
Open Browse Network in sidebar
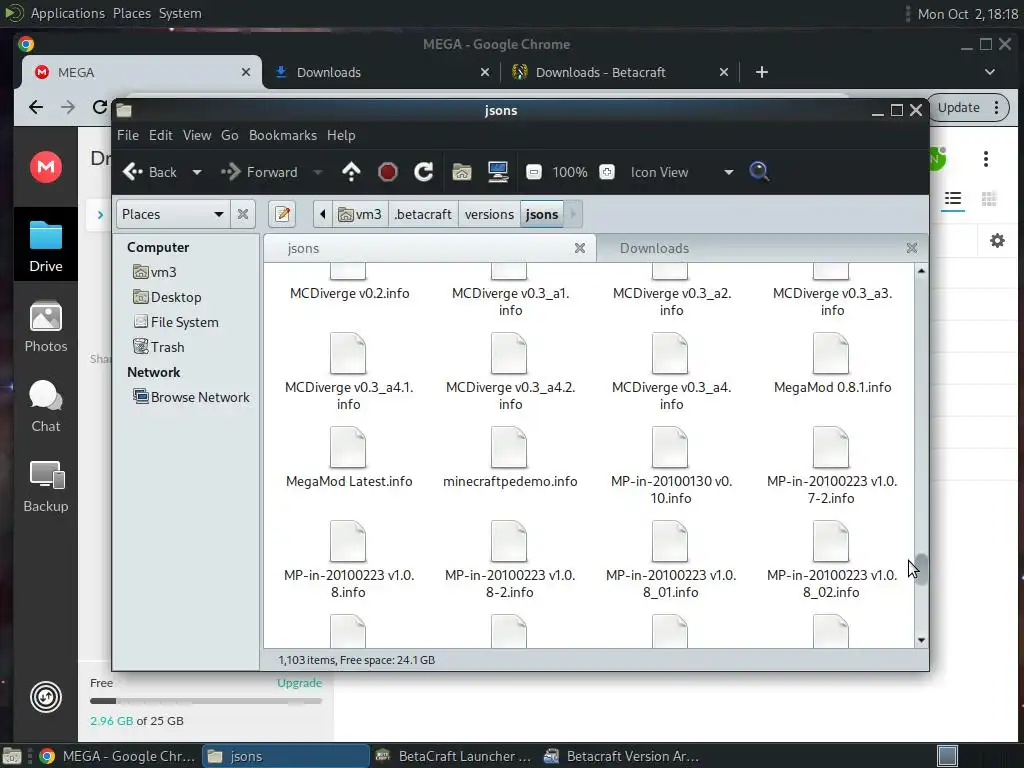pos(191,397)
